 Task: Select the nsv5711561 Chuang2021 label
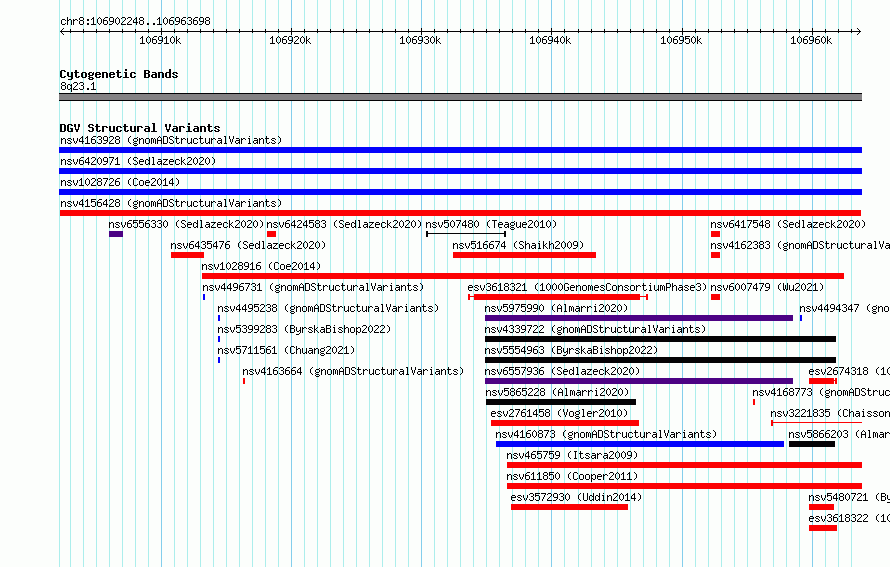(x=286, y=350)
